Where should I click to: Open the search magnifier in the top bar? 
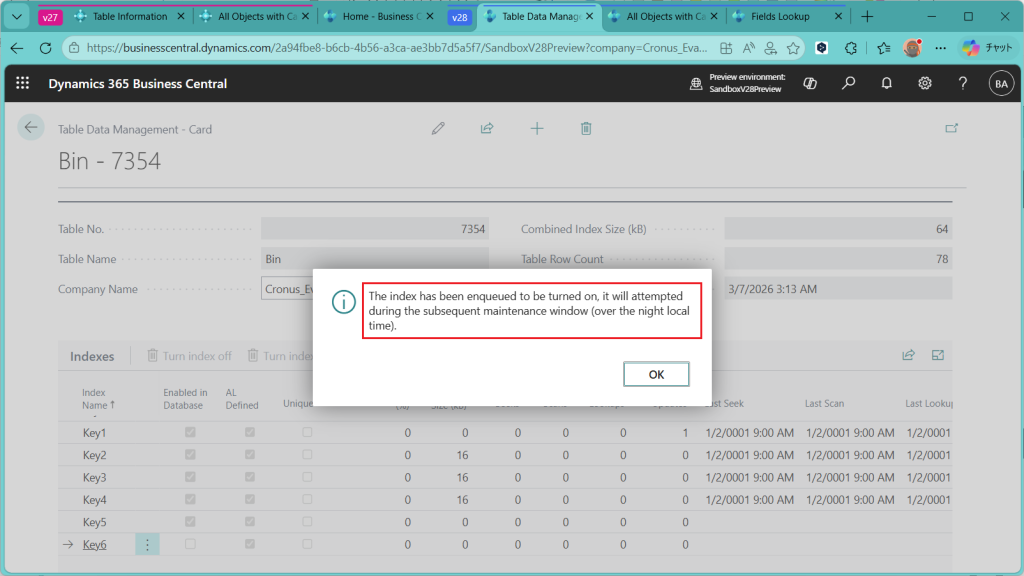click(849, 84)
